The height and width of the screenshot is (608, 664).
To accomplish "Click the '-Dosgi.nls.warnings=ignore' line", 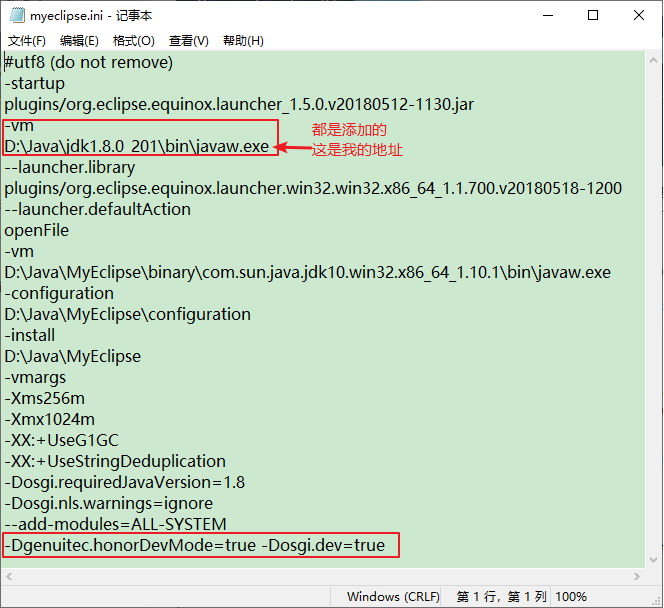I will click(108, 503).
